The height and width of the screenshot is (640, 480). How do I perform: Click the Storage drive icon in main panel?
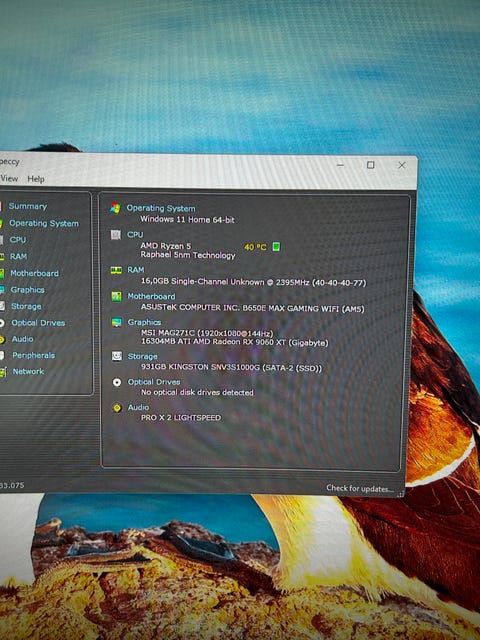coord(117,356)
